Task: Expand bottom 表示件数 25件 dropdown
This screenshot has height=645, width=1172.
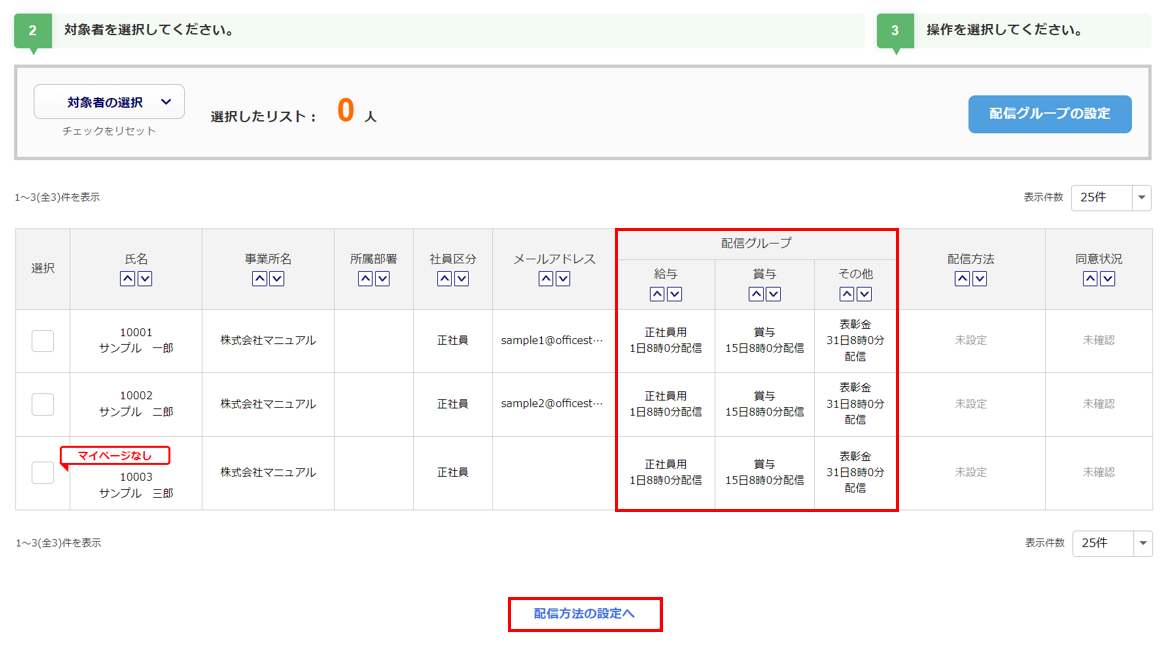Action: click(x=1111, y=543)
